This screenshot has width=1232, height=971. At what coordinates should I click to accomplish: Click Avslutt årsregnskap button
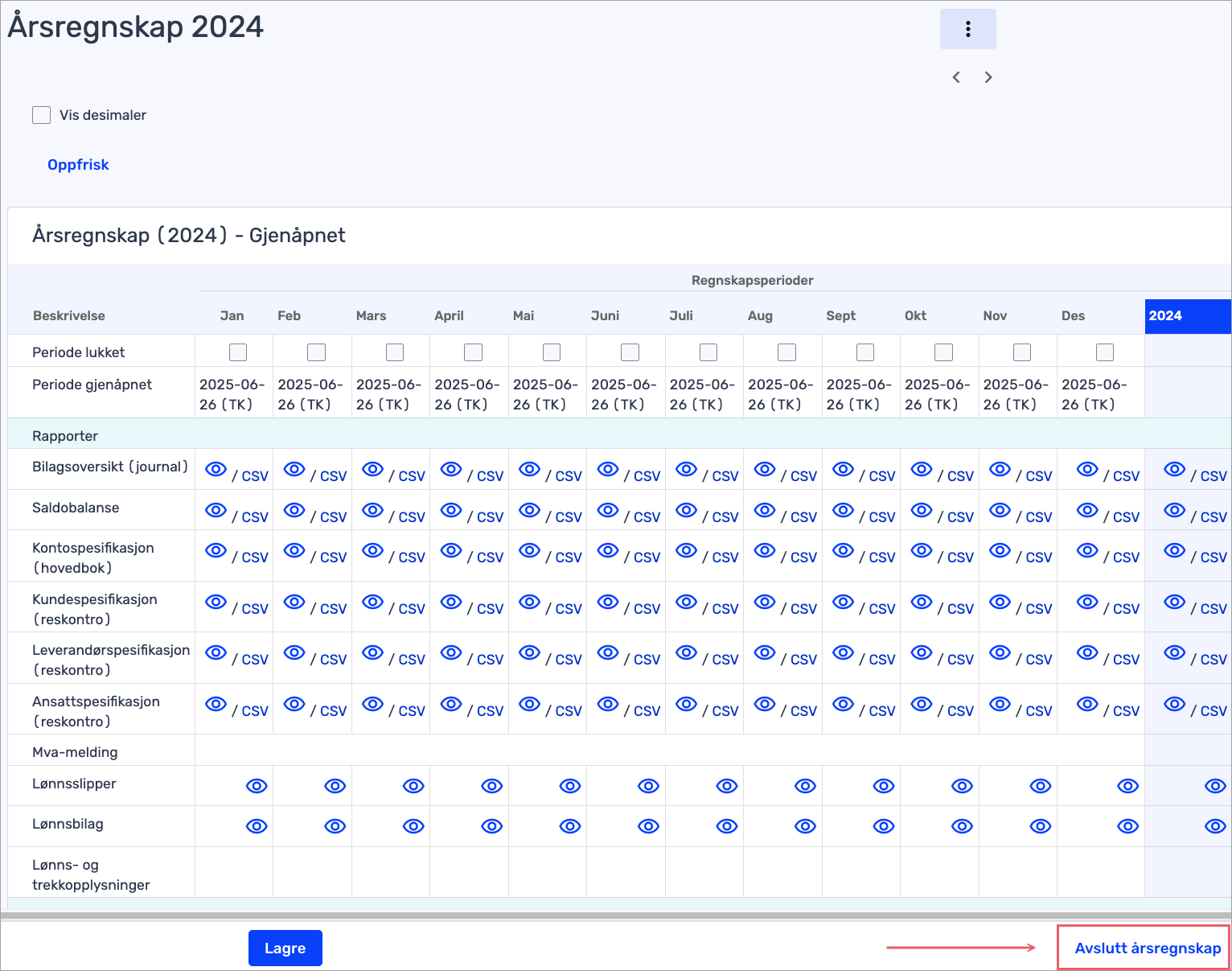click(1147, 948)
